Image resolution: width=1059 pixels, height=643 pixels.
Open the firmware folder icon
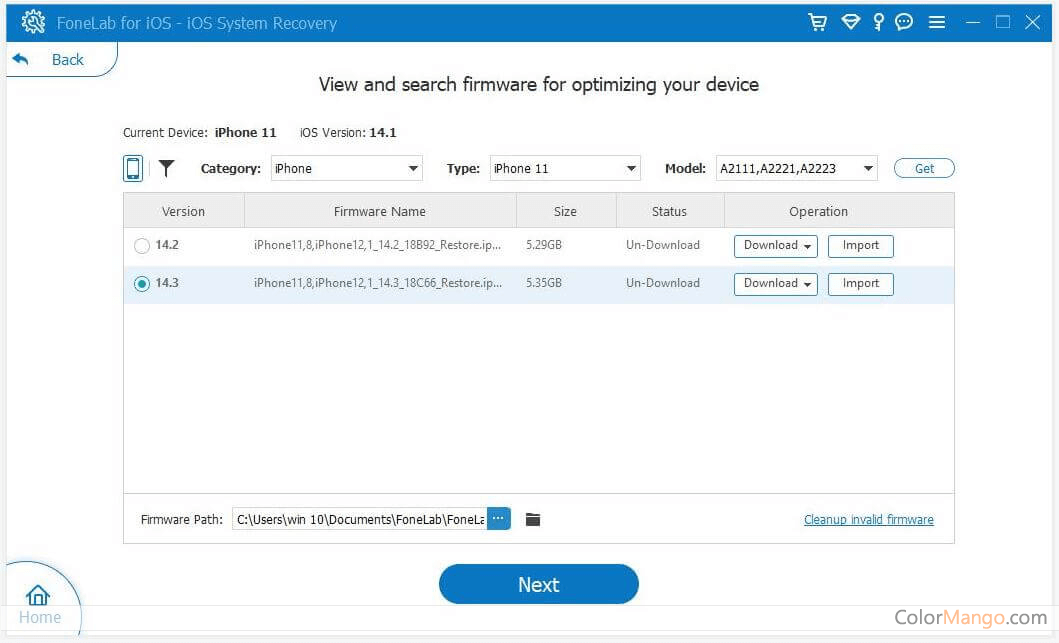[533, 519]
